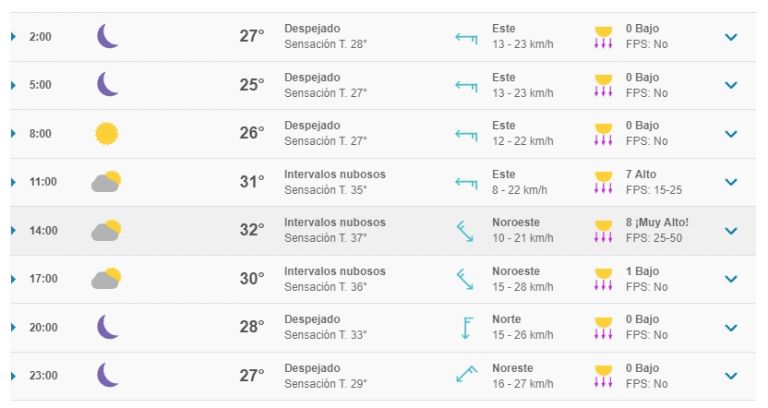Expand the 8:00 row details chevron

pos(731,134)
